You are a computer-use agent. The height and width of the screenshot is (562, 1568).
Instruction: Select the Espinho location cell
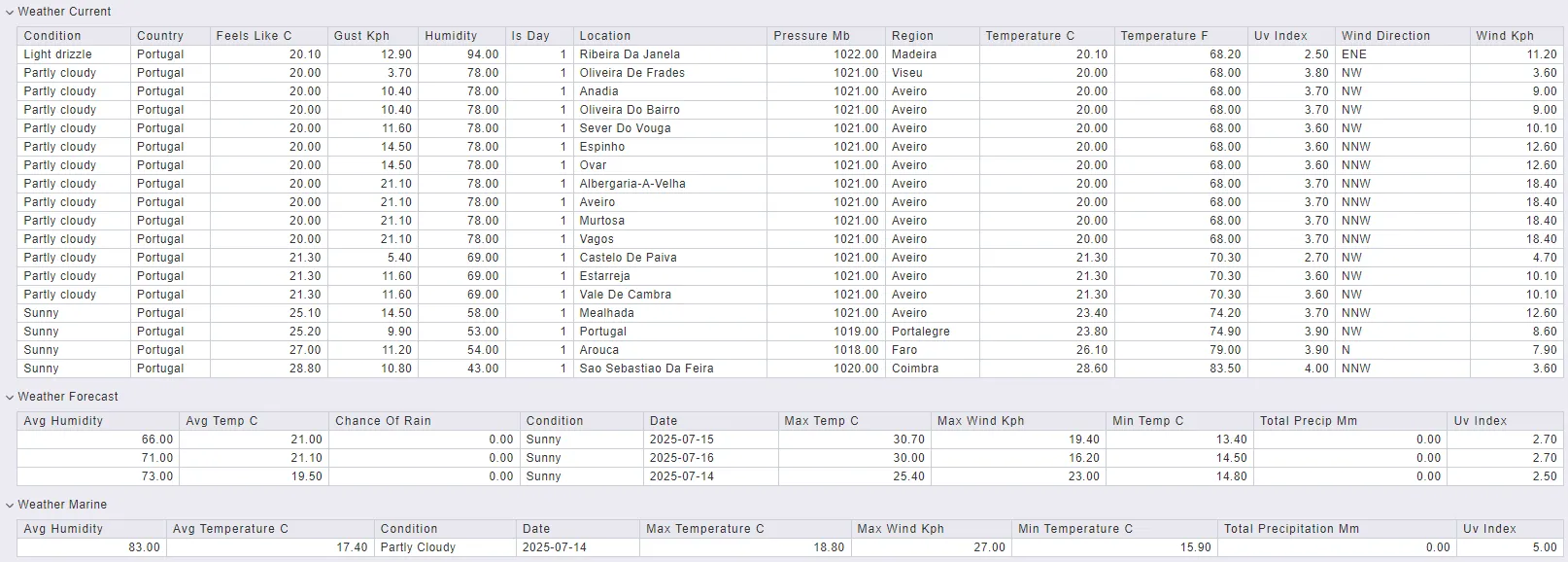pyautogui.click(x=670, y=147)
